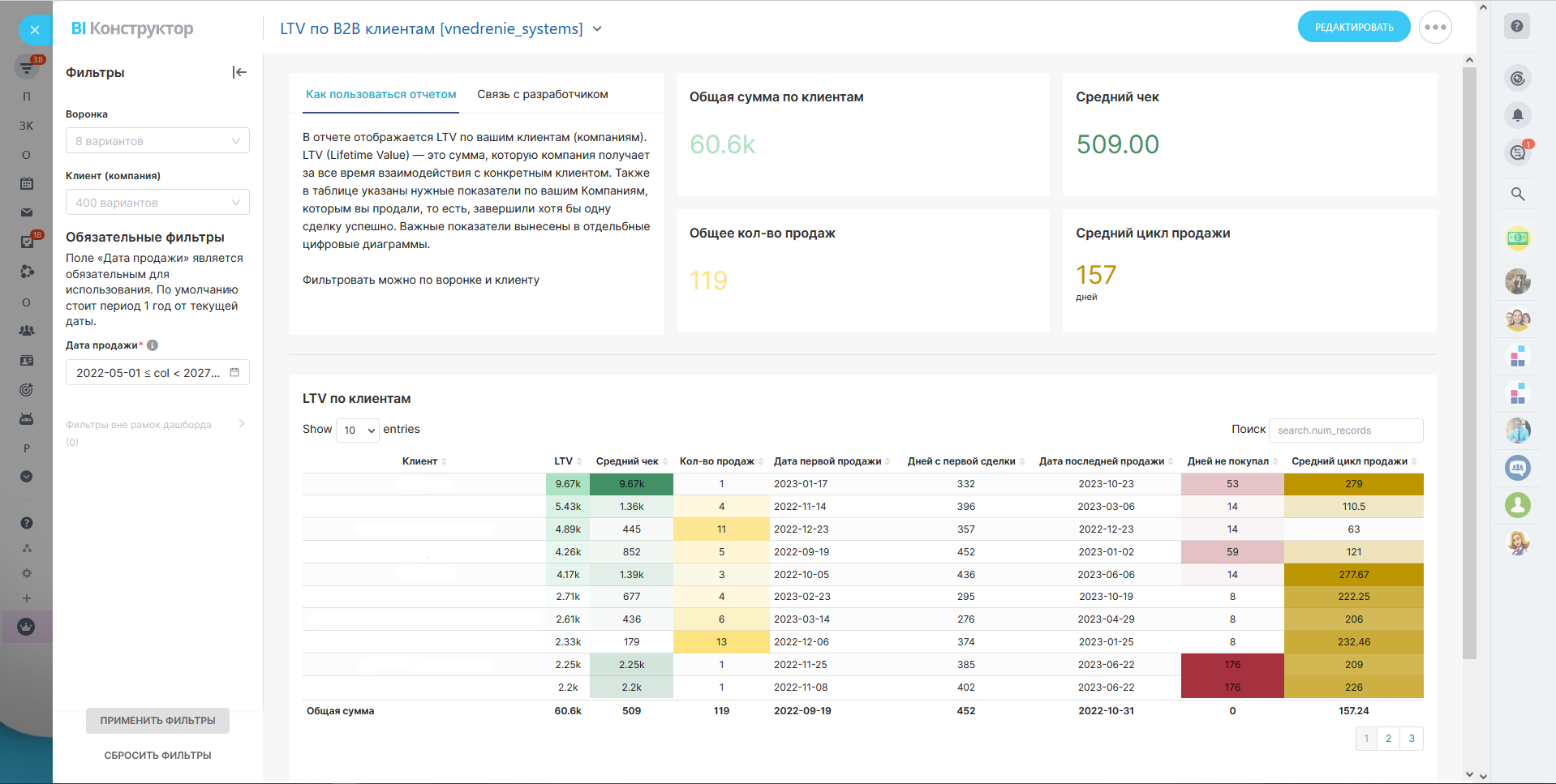Open mail from the left sidebar
This screenshot has height=784, width=1556.
click(27, 212)
